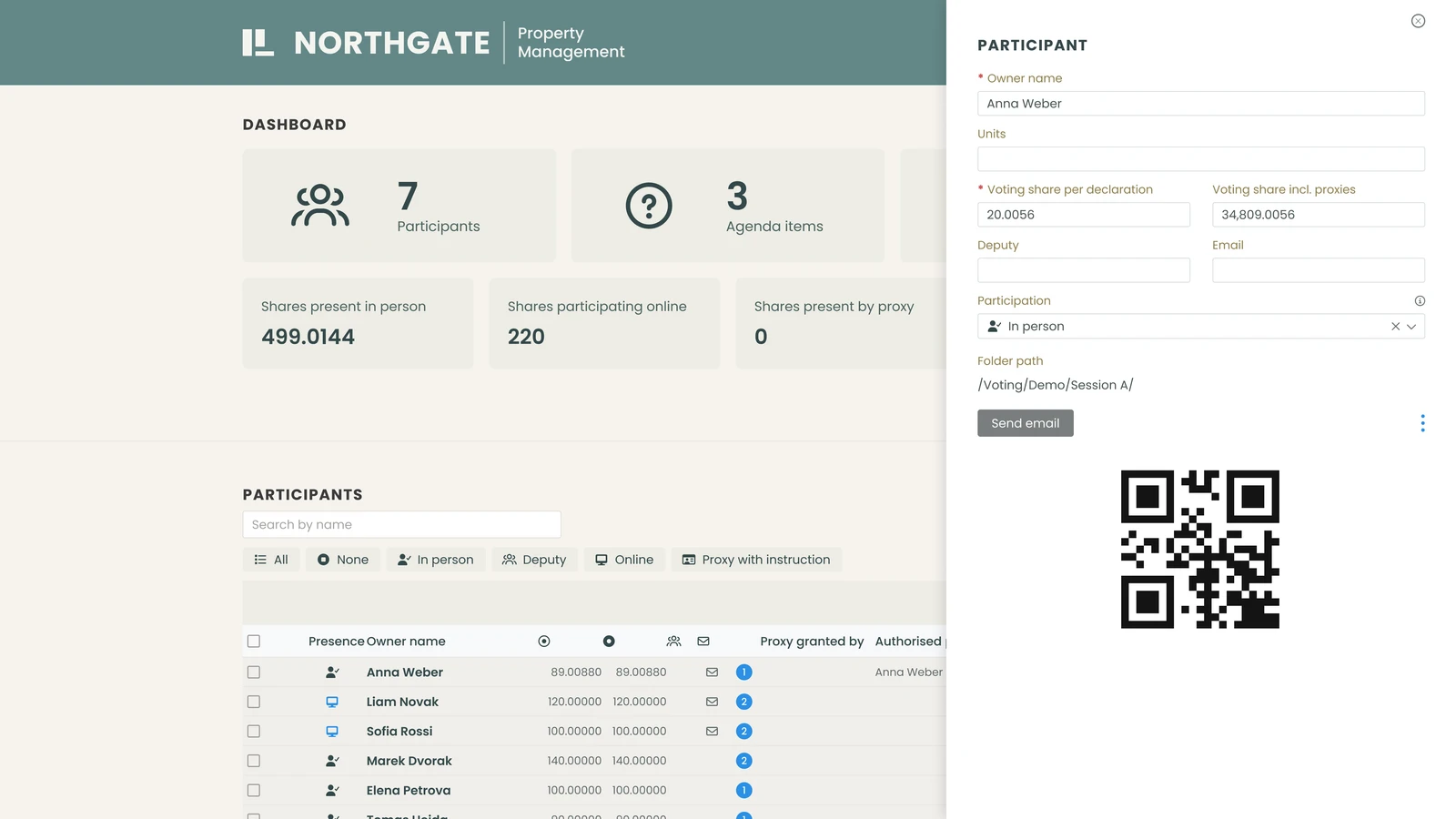The height and width of the screenshot is (819, 1456).
Task: Filter participants by None
Action: click(343, 560)
